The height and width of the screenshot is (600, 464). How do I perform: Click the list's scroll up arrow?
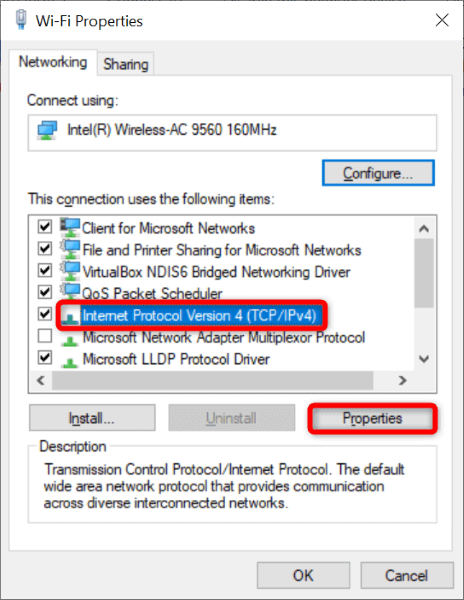423,228
